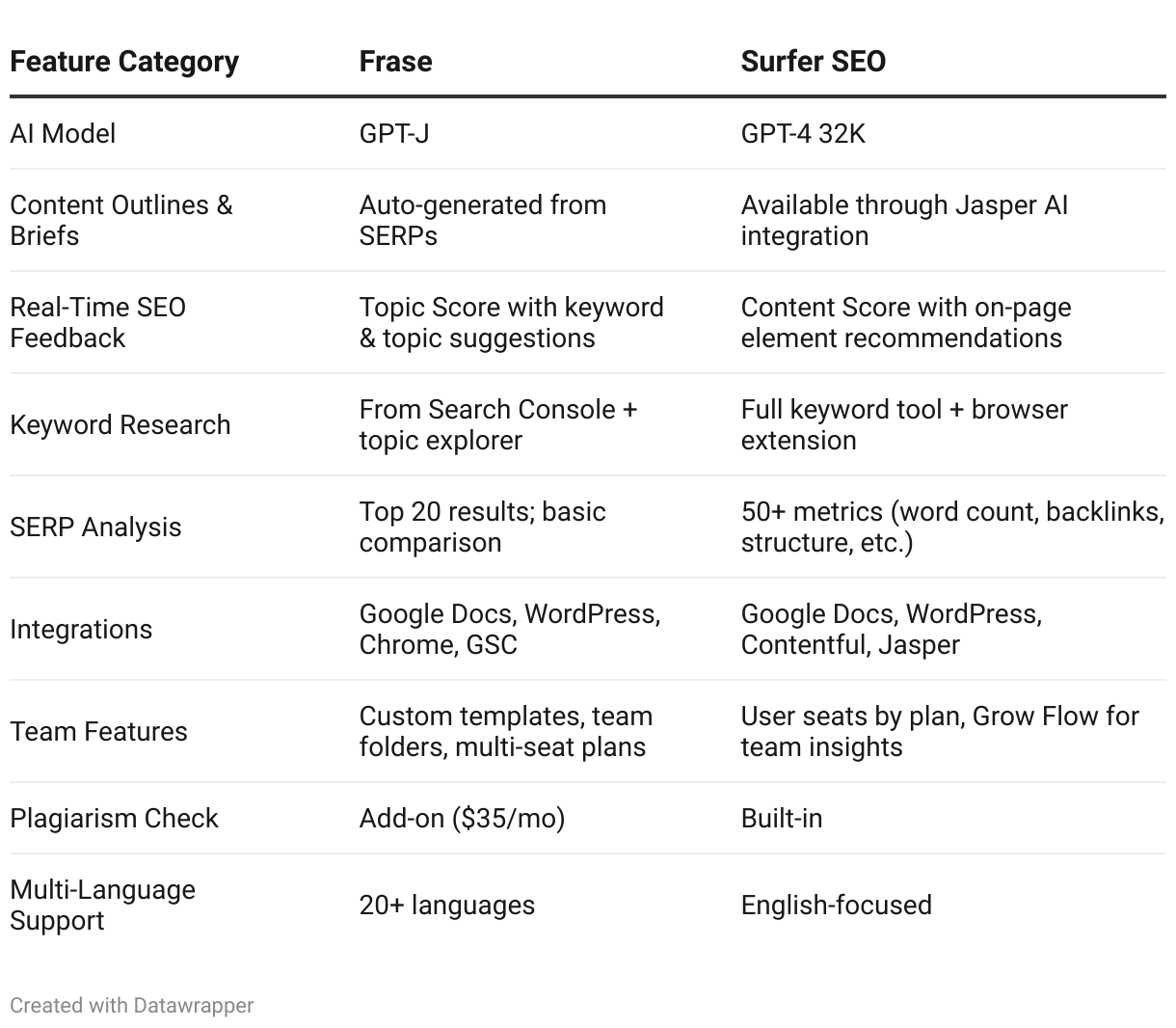The height and width of the screenshot is (1028, 1176).
Task: Click Full keyword tool + browser extension
Action: tap(904, 424)
